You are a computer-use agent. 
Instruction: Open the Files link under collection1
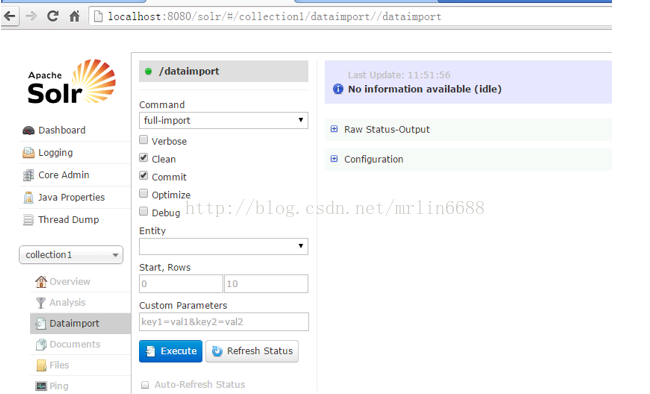[59, 365]
